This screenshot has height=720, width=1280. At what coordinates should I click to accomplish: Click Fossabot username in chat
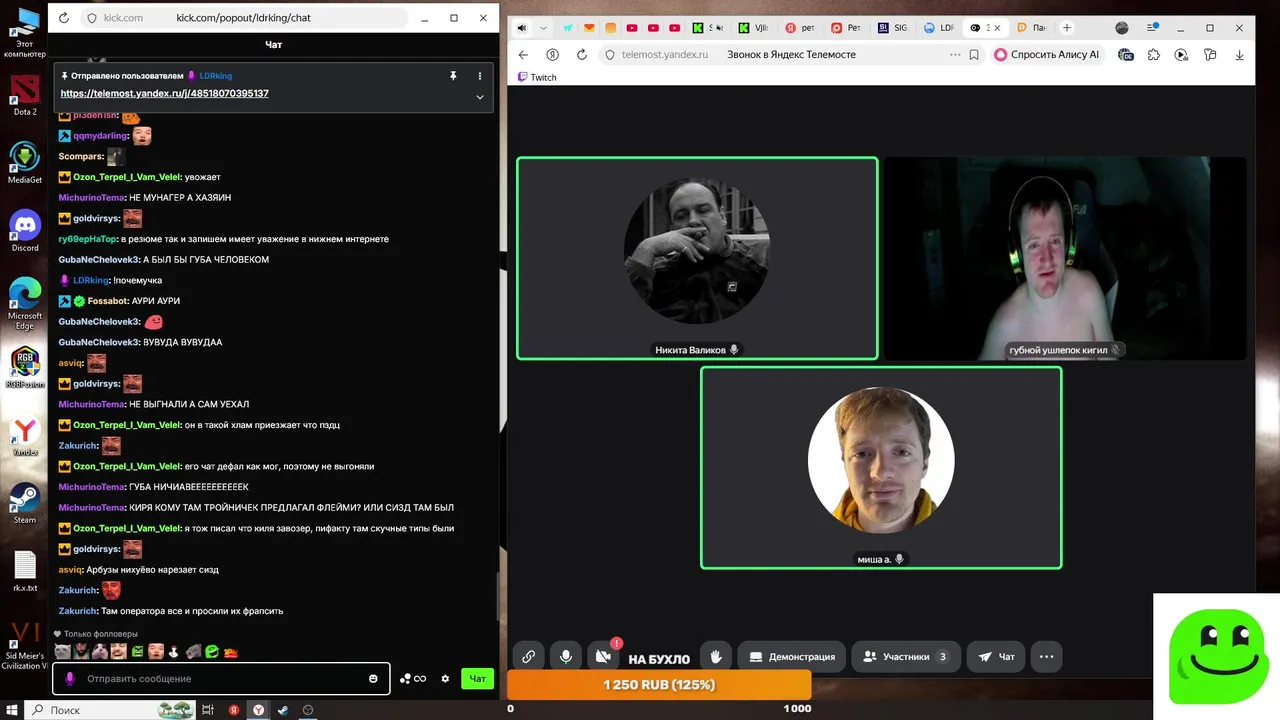(x=109, y=301)
